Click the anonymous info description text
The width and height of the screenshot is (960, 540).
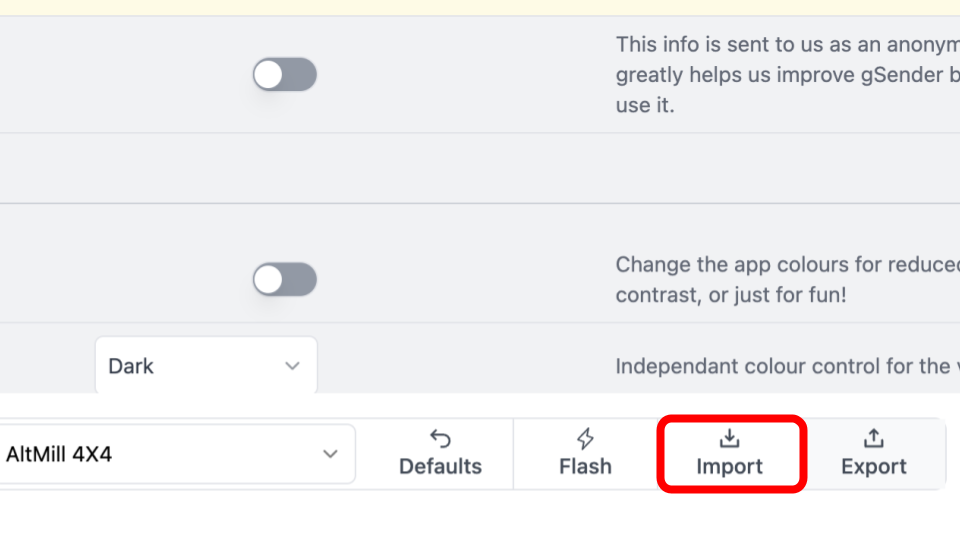[x=780, y=75]
